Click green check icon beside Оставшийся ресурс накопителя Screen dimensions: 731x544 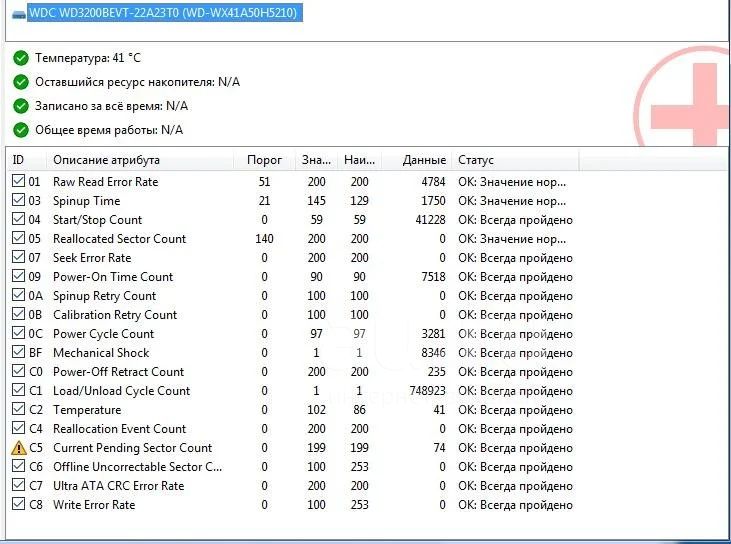coord(21,82)
